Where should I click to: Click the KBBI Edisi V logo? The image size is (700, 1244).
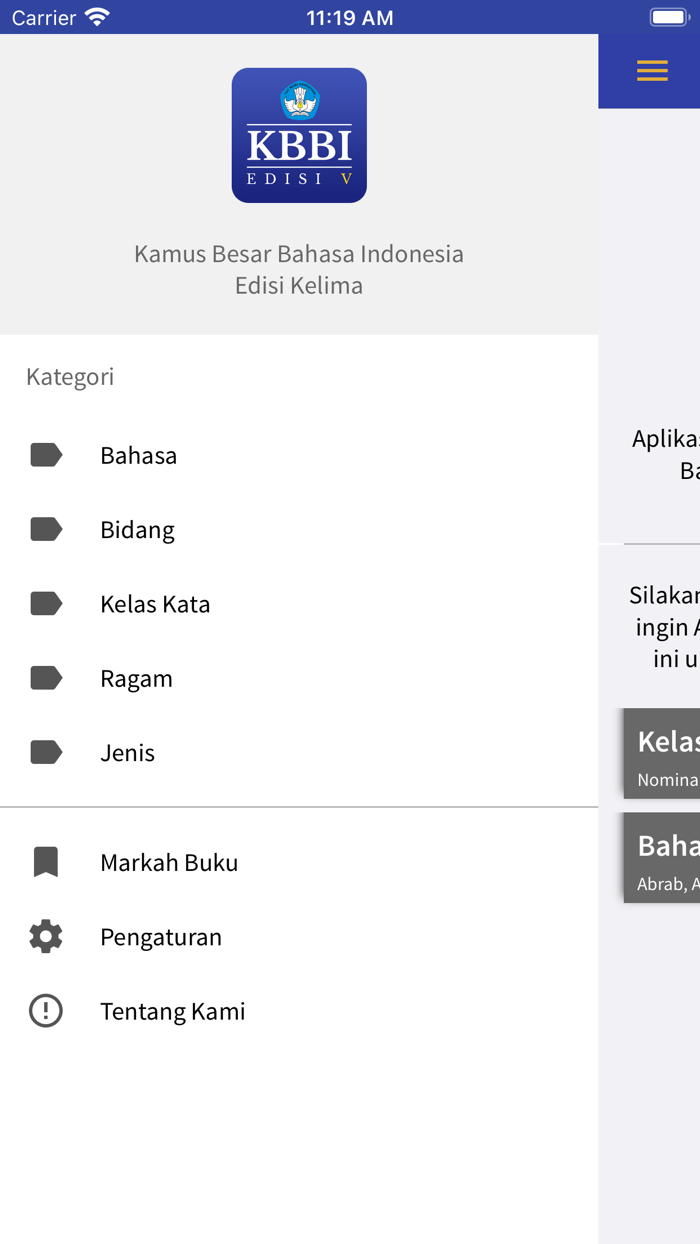tap(299, 135)
